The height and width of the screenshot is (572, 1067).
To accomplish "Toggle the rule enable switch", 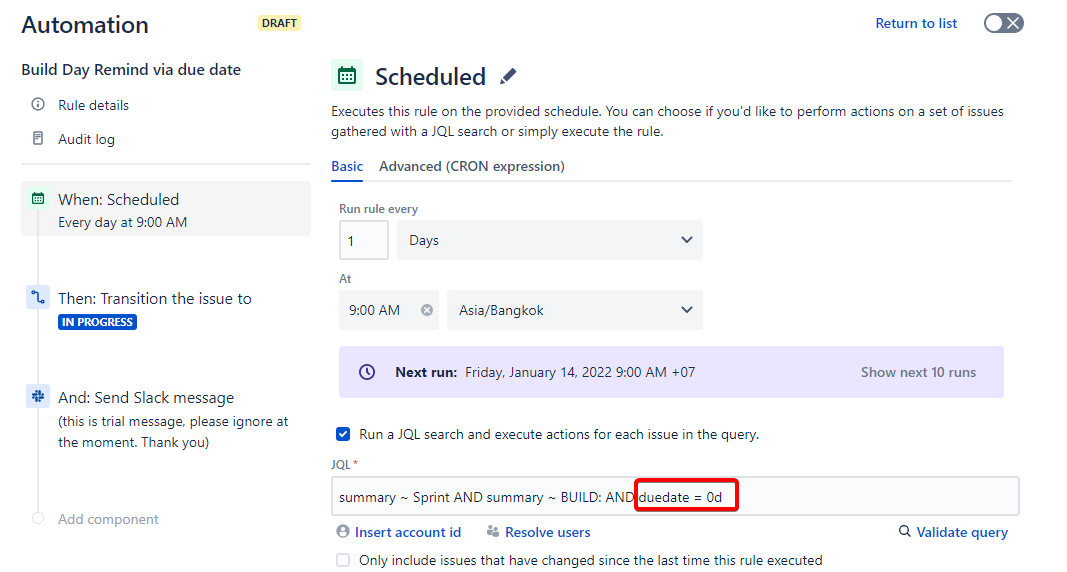I will click(1004, 23).
